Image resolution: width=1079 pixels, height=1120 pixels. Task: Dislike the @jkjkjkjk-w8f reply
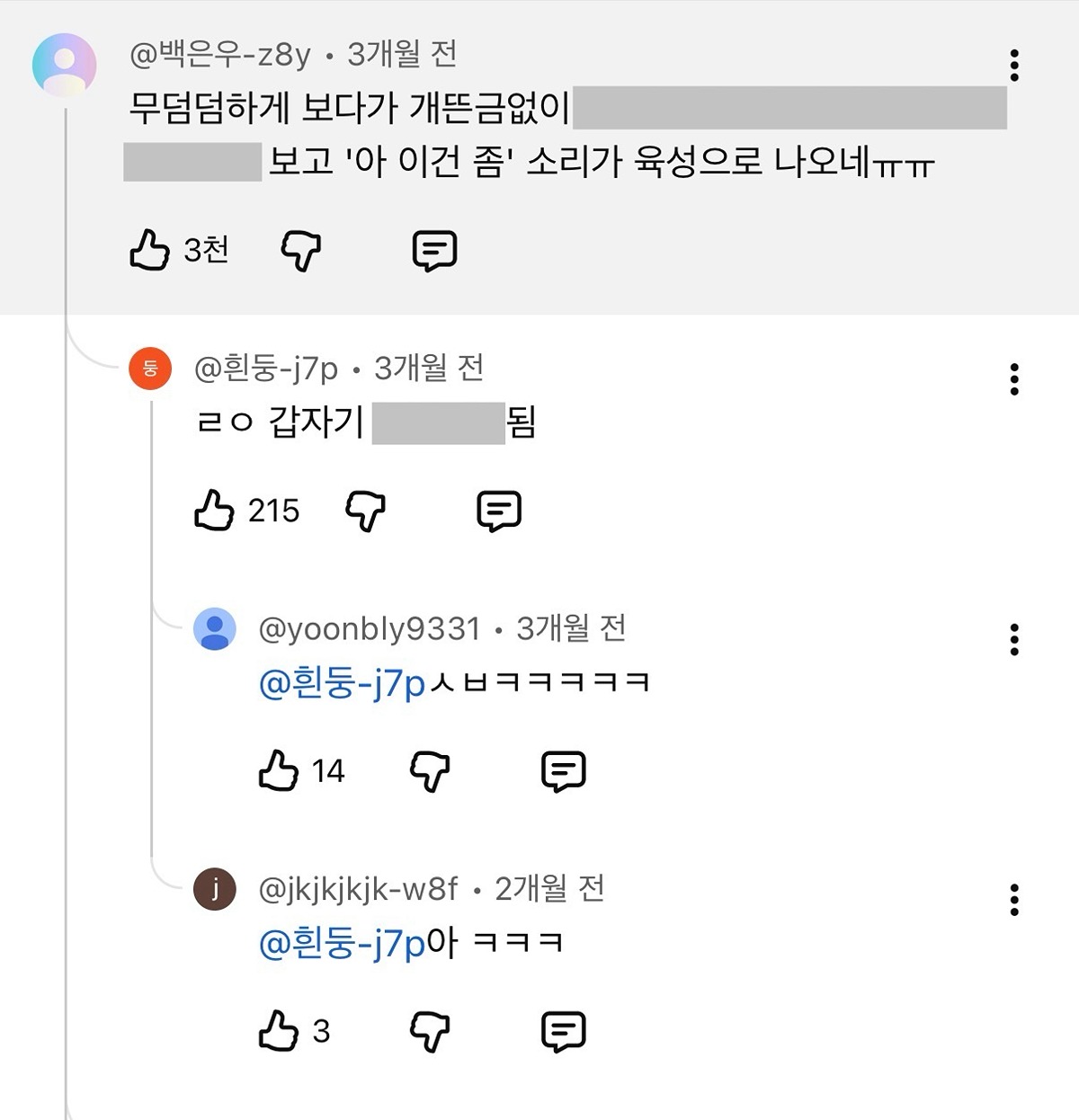point(430,1032)
